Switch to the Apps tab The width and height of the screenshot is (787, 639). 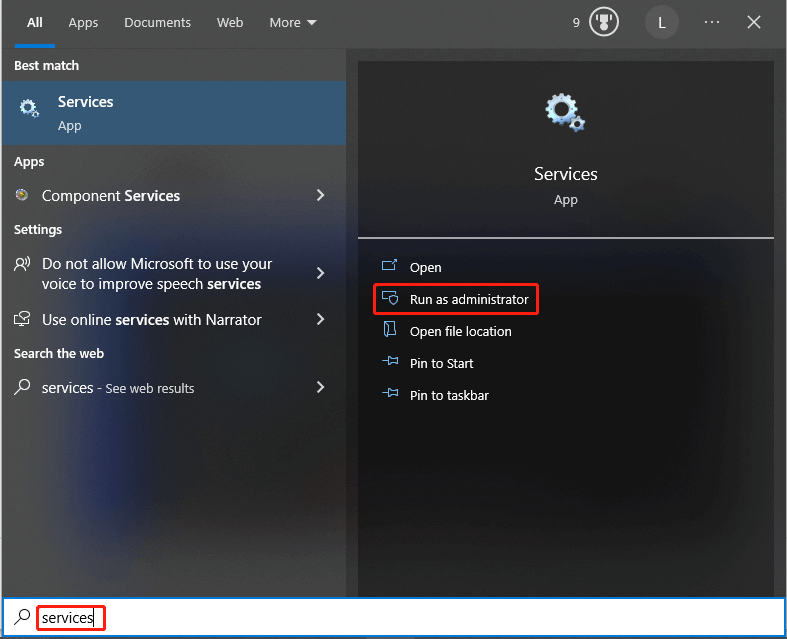pos(83,23)
